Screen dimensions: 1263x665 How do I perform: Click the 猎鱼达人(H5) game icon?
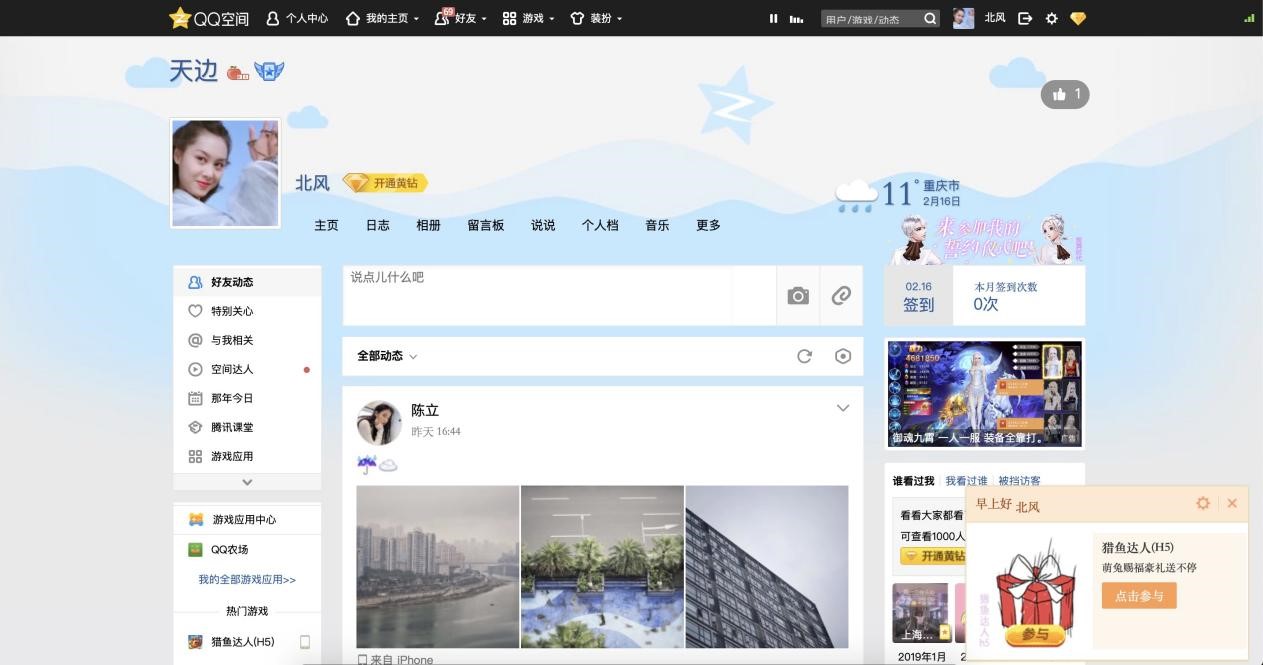coord(194,641)
